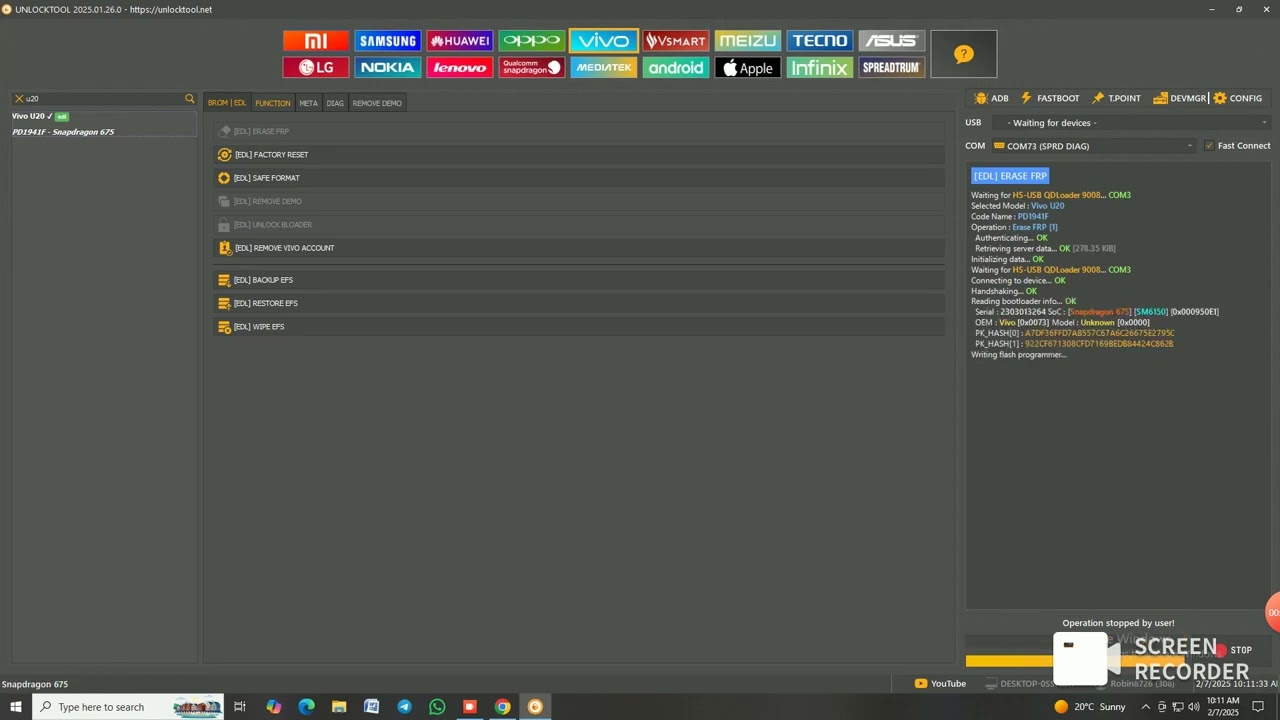Open Google Chrome from the taskbar

(502, 707)
